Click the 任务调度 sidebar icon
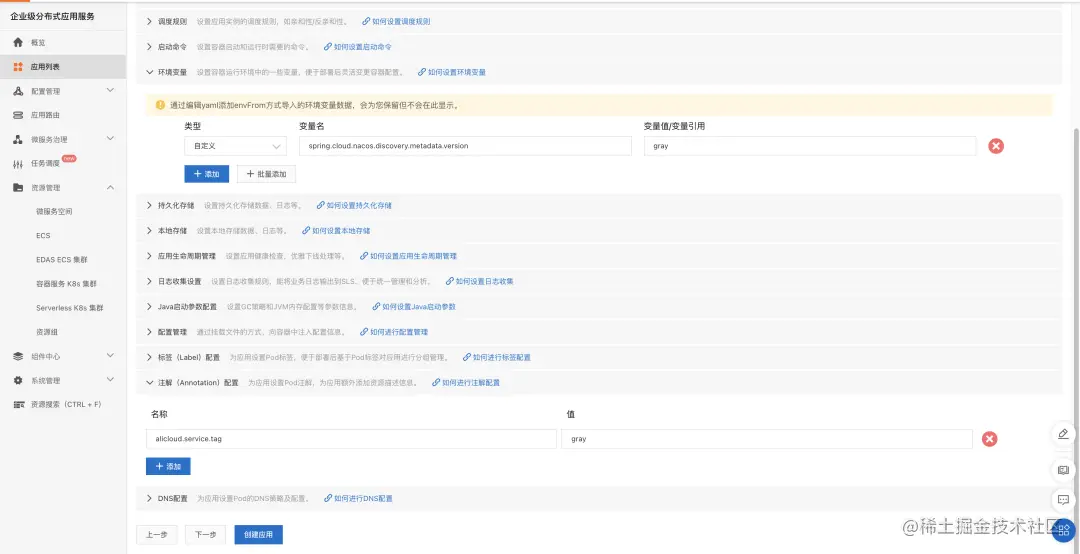 point(18,164)
